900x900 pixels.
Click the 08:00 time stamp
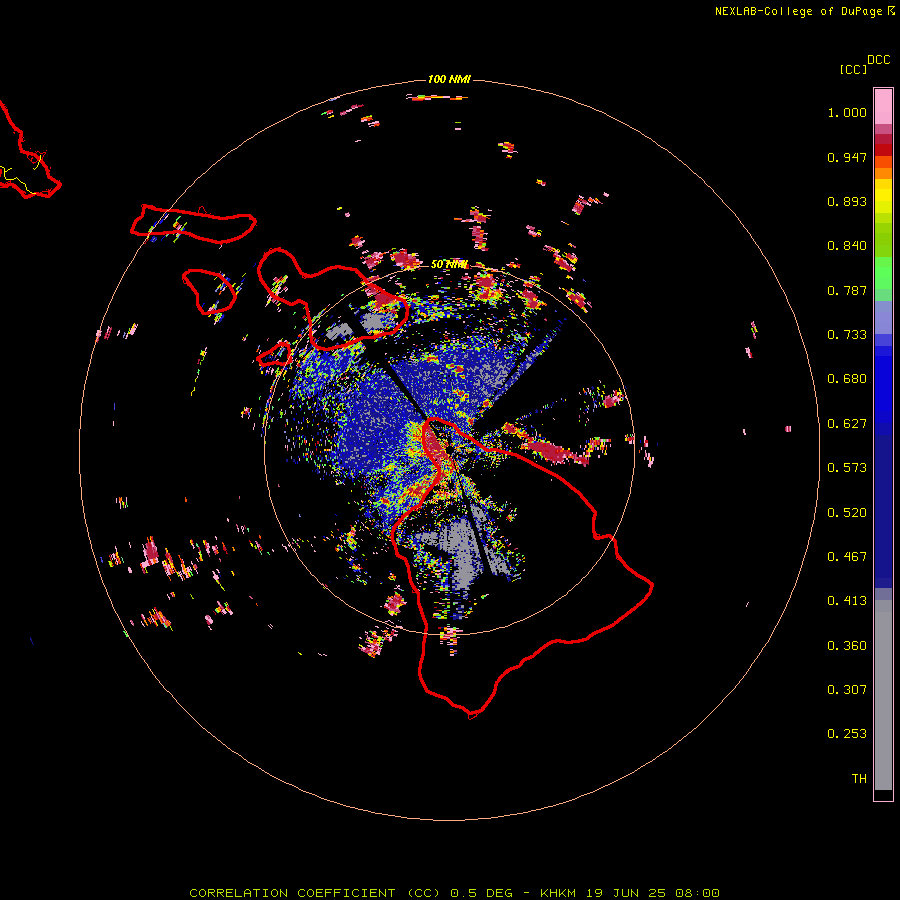coord(697,893)
